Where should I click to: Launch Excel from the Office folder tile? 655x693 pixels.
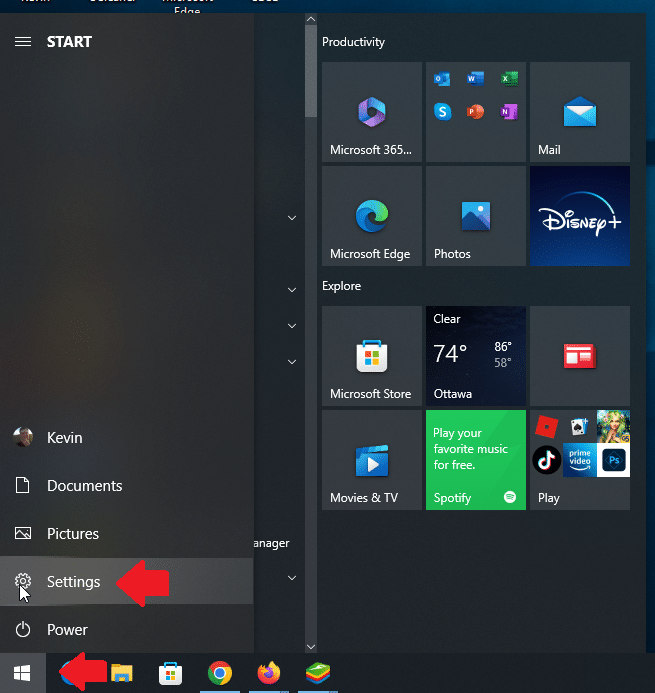pos(509,79)
